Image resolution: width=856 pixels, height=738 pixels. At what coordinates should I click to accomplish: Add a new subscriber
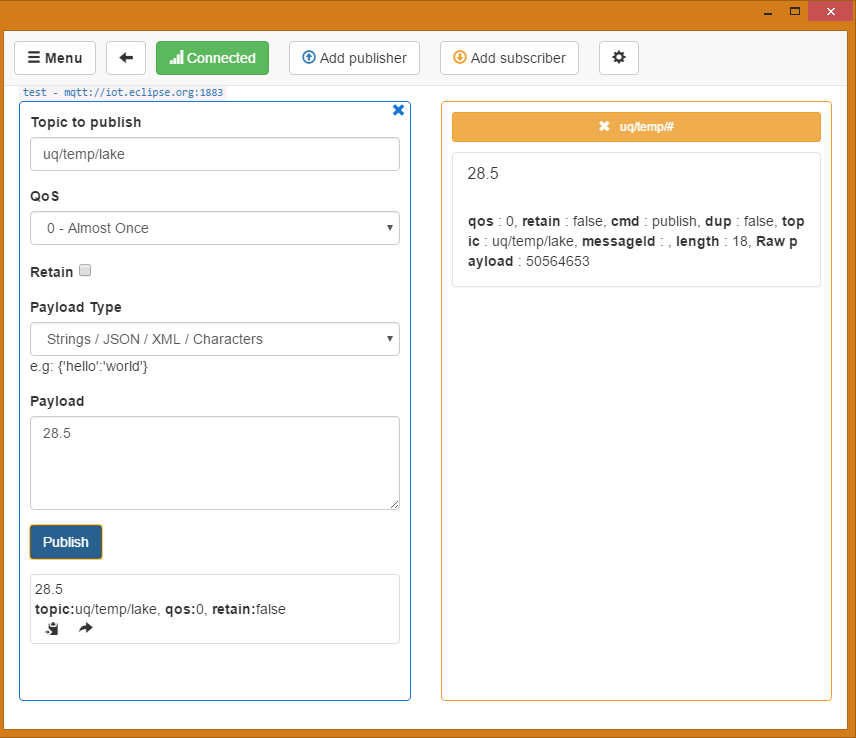[509, 58]
